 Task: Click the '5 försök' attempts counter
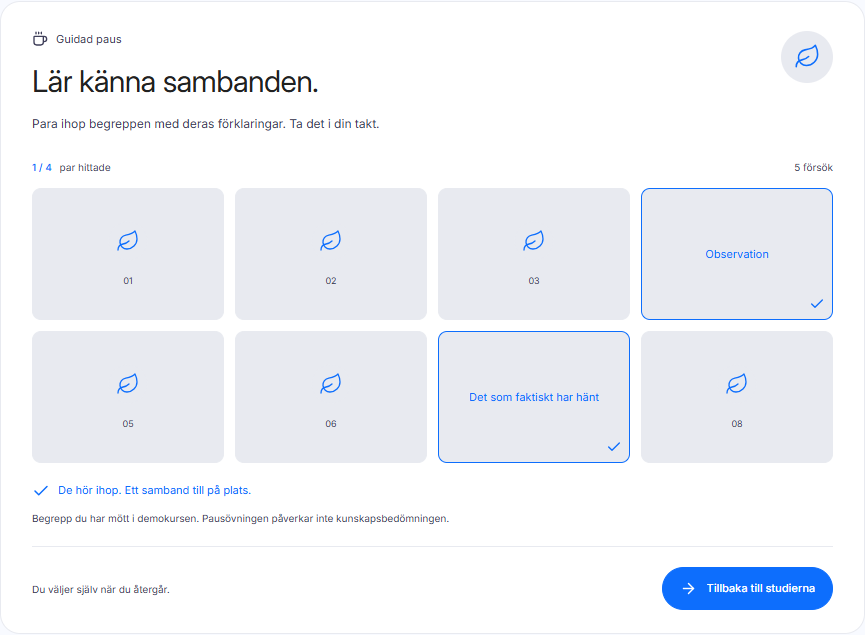pos(813,167)
